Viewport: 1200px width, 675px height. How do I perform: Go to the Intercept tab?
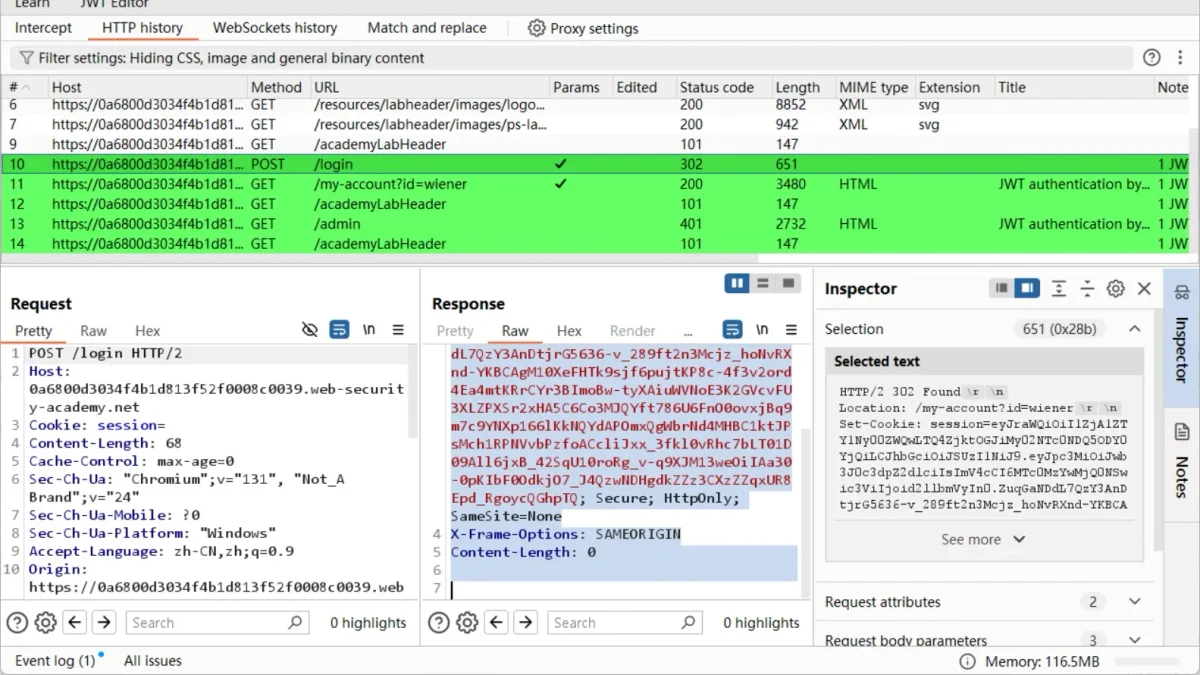[43, 28]
